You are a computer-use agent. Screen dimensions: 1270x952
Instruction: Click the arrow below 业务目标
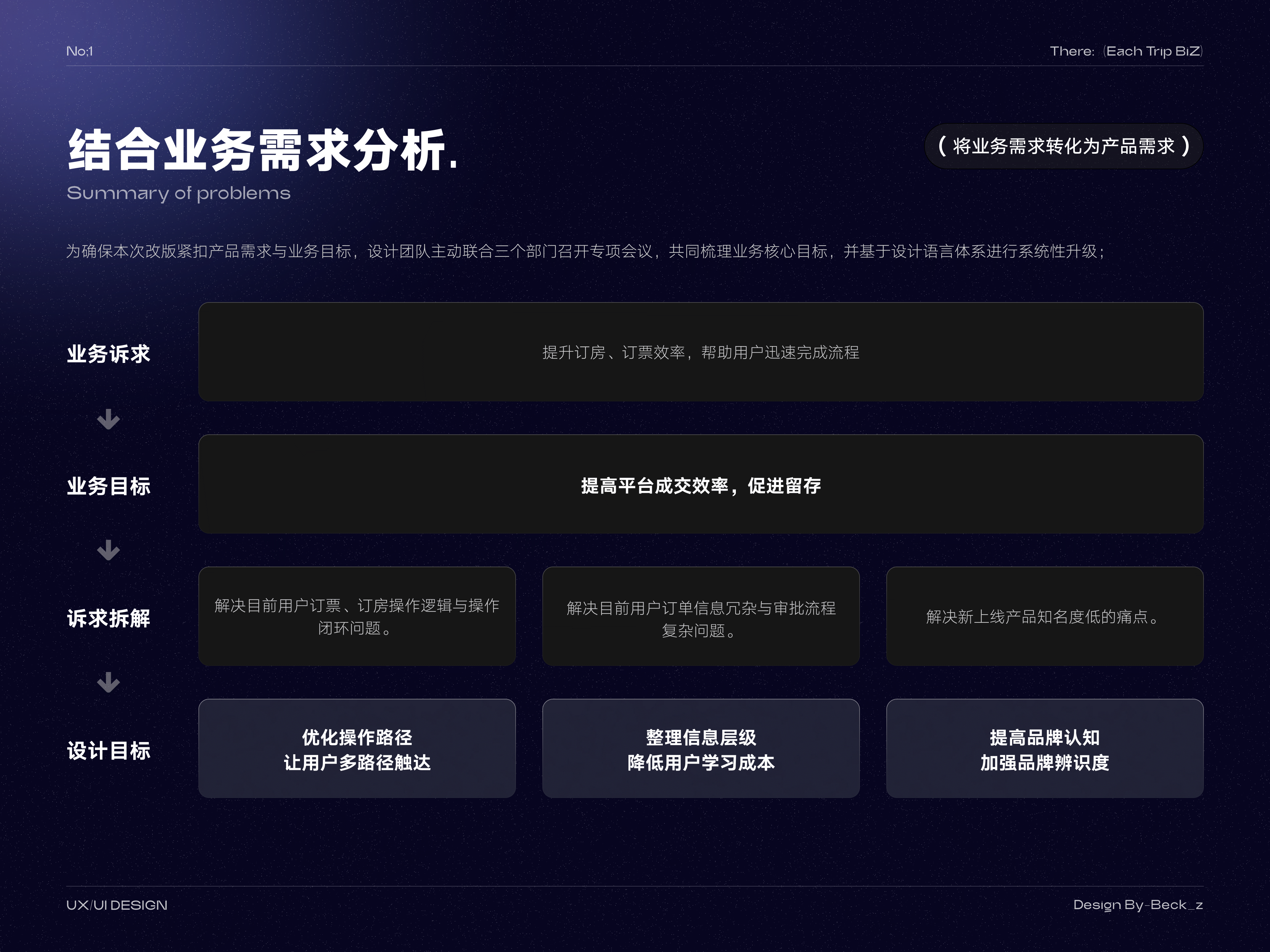108,550
